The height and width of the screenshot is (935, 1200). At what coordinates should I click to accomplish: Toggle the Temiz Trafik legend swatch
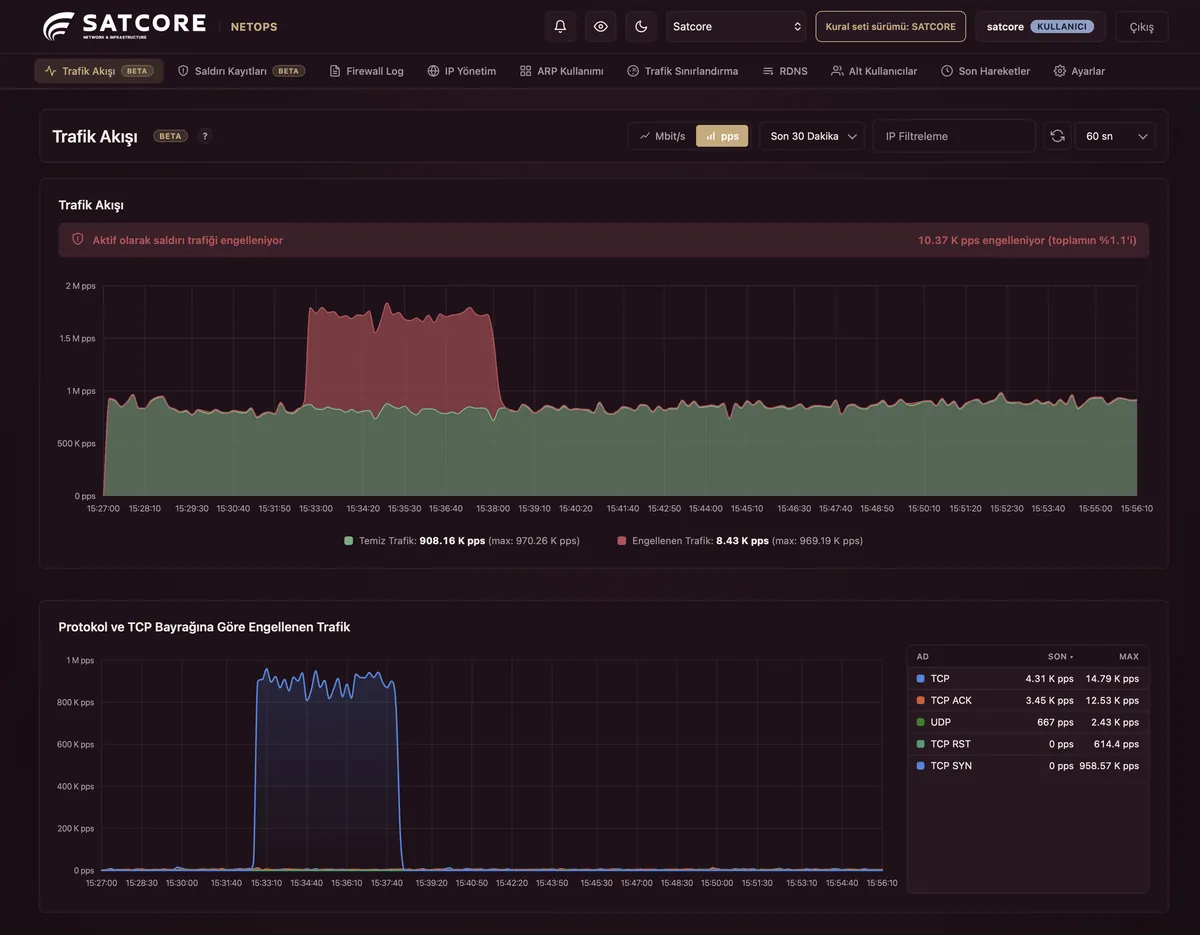[349, 541]
